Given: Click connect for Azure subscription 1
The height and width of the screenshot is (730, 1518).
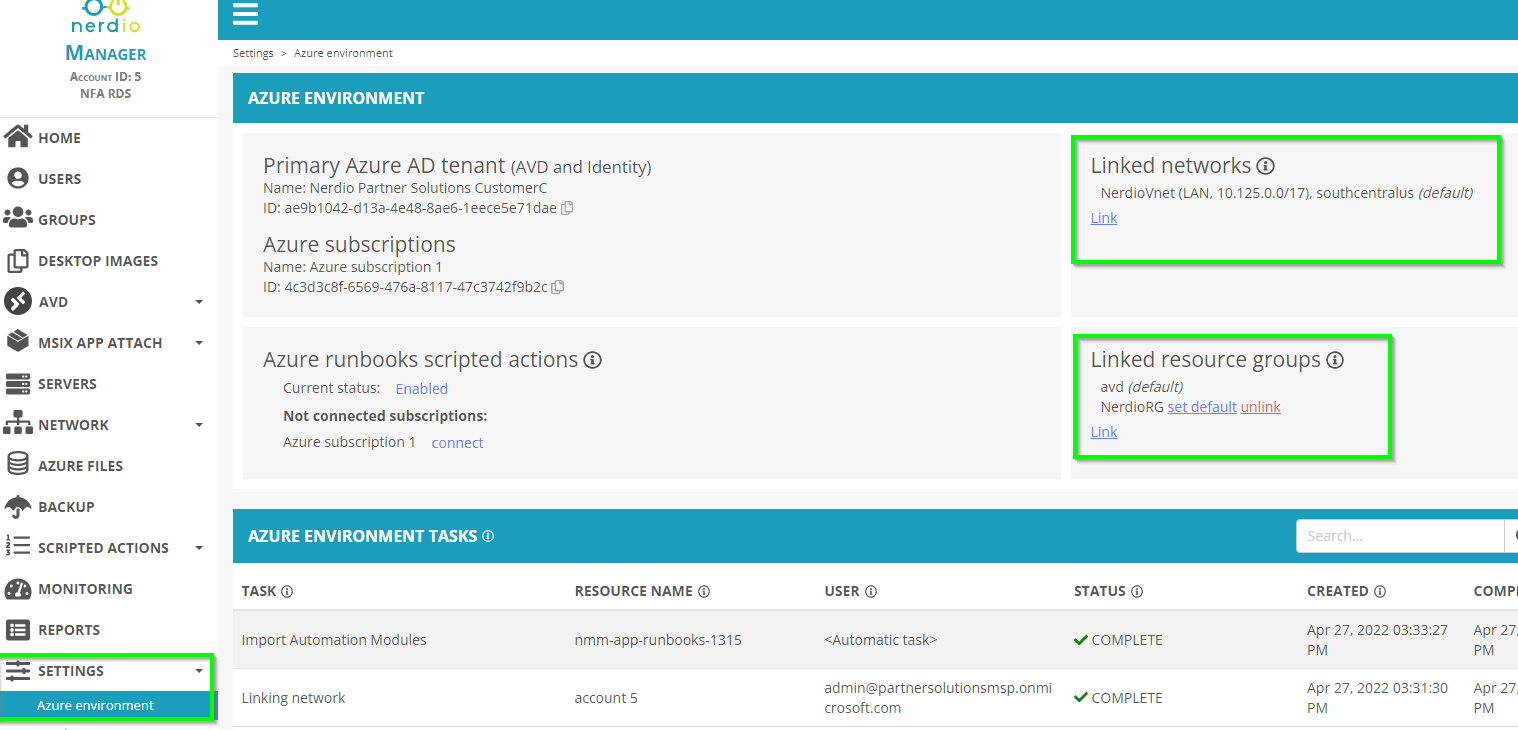Looking at the screenshot, I should (x=457, y=443).
